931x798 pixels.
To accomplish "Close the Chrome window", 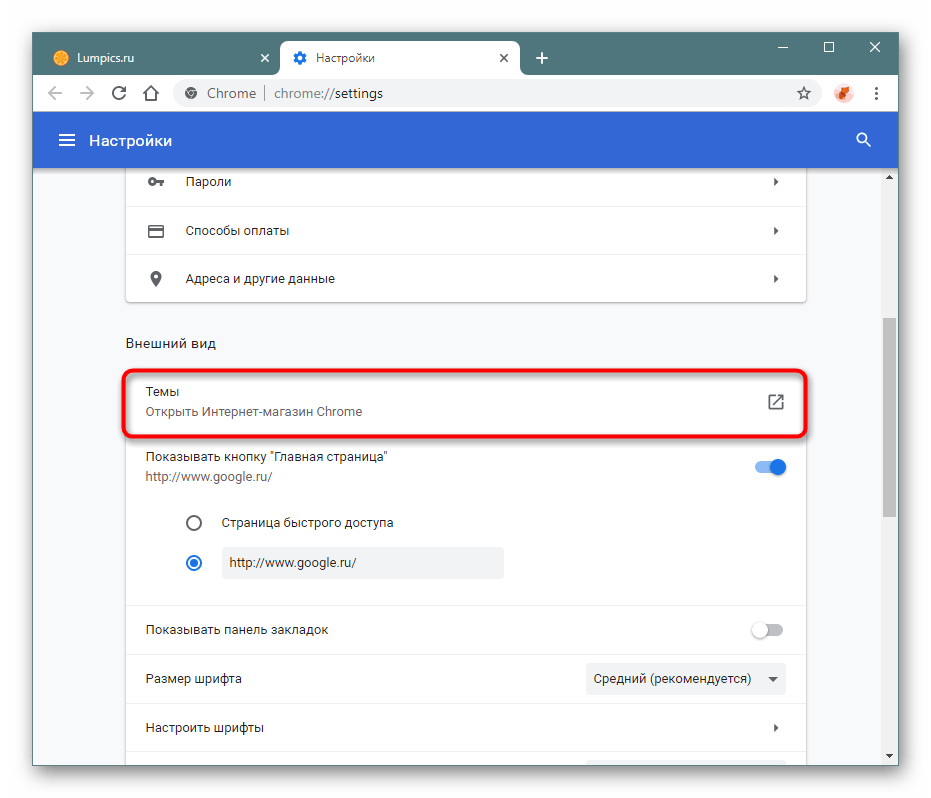I will click(x=875, y=47).
